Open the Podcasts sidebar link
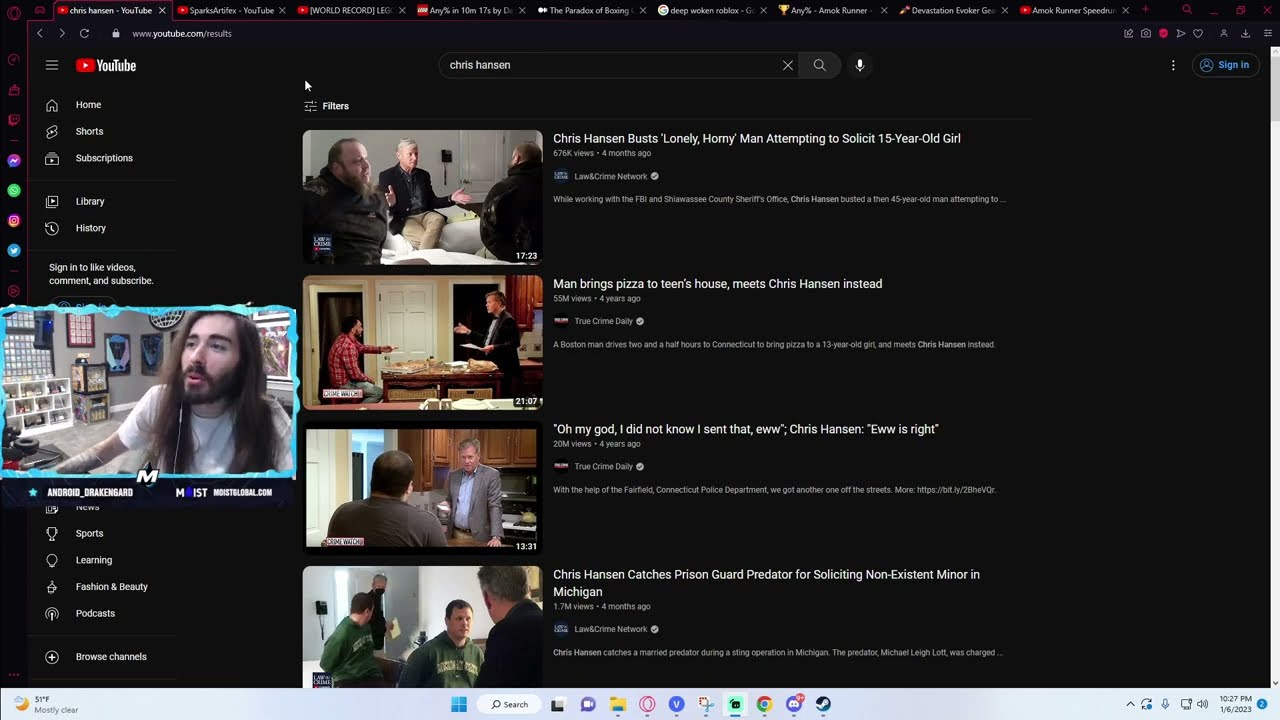 (95, 614)
